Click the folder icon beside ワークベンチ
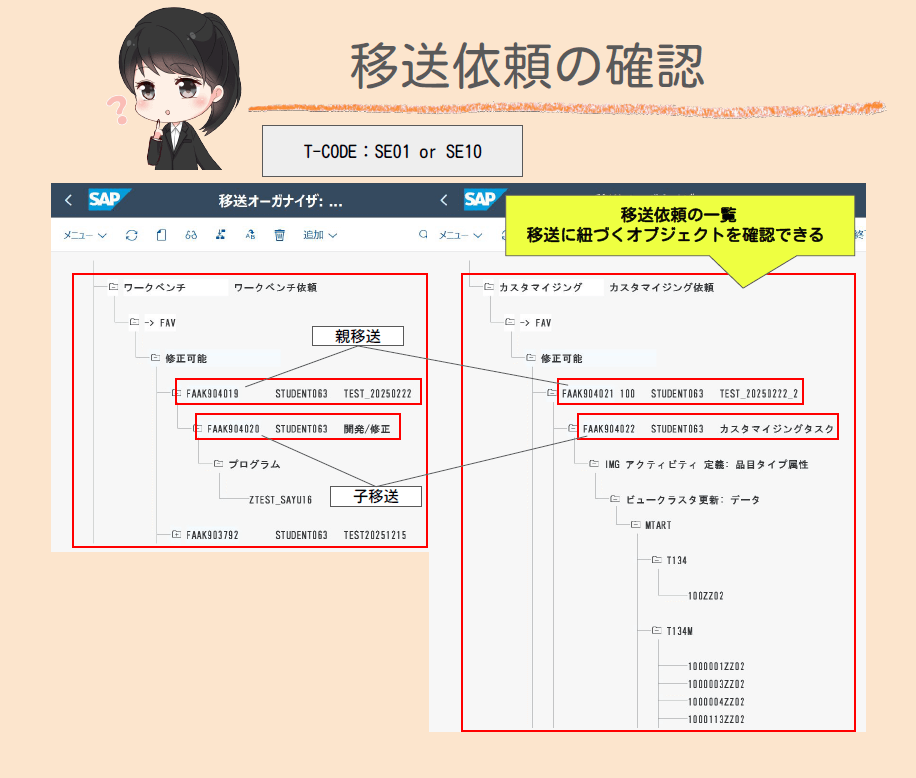The width and height of the screenshot is (916, 778). tap(115, 287)
